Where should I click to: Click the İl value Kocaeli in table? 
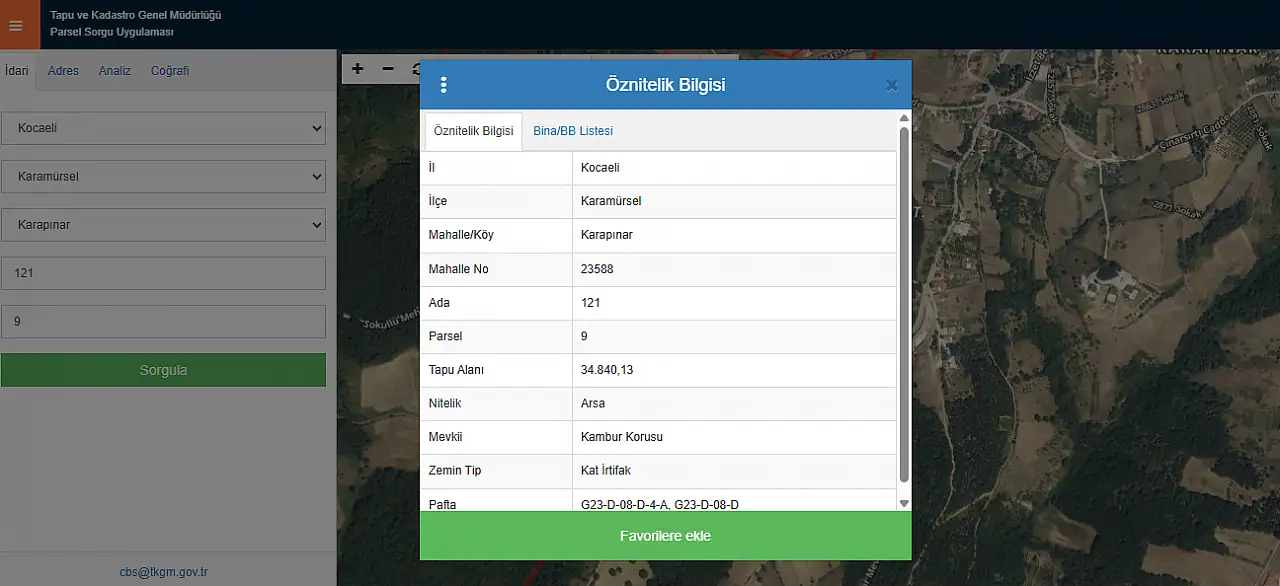click(x=600, y=168)
